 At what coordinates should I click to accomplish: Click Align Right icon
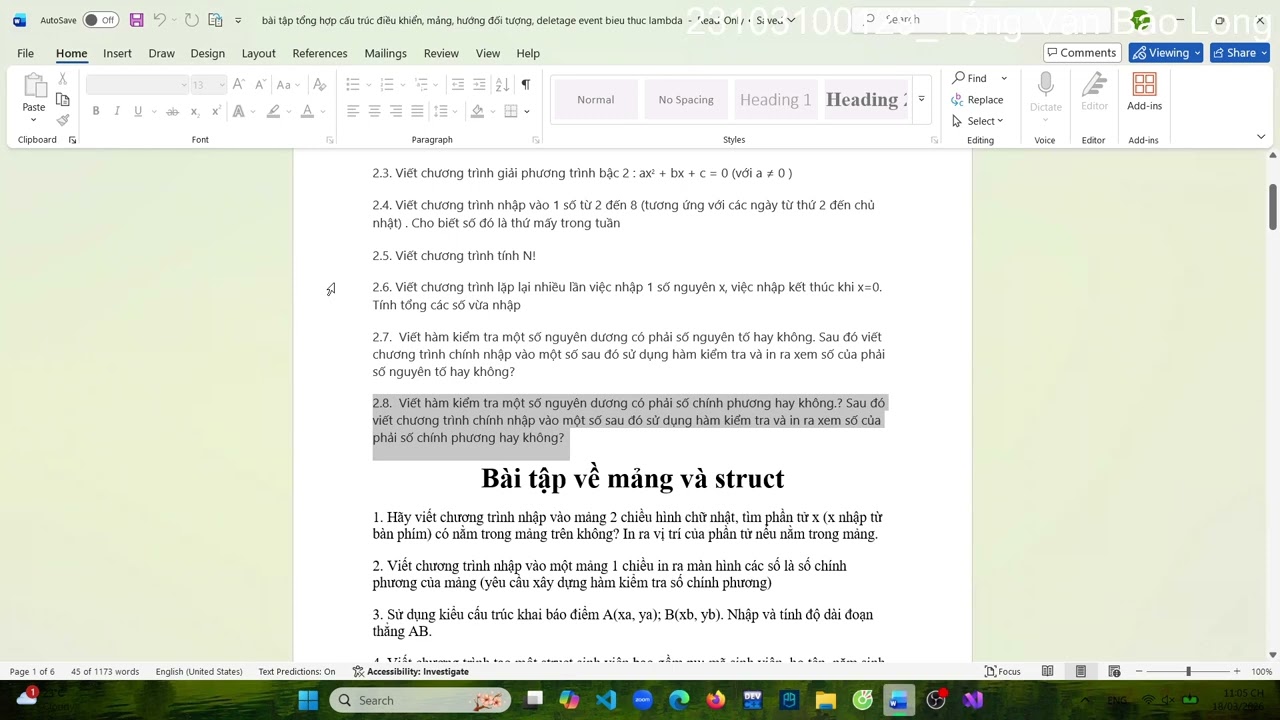coord(396,111)
